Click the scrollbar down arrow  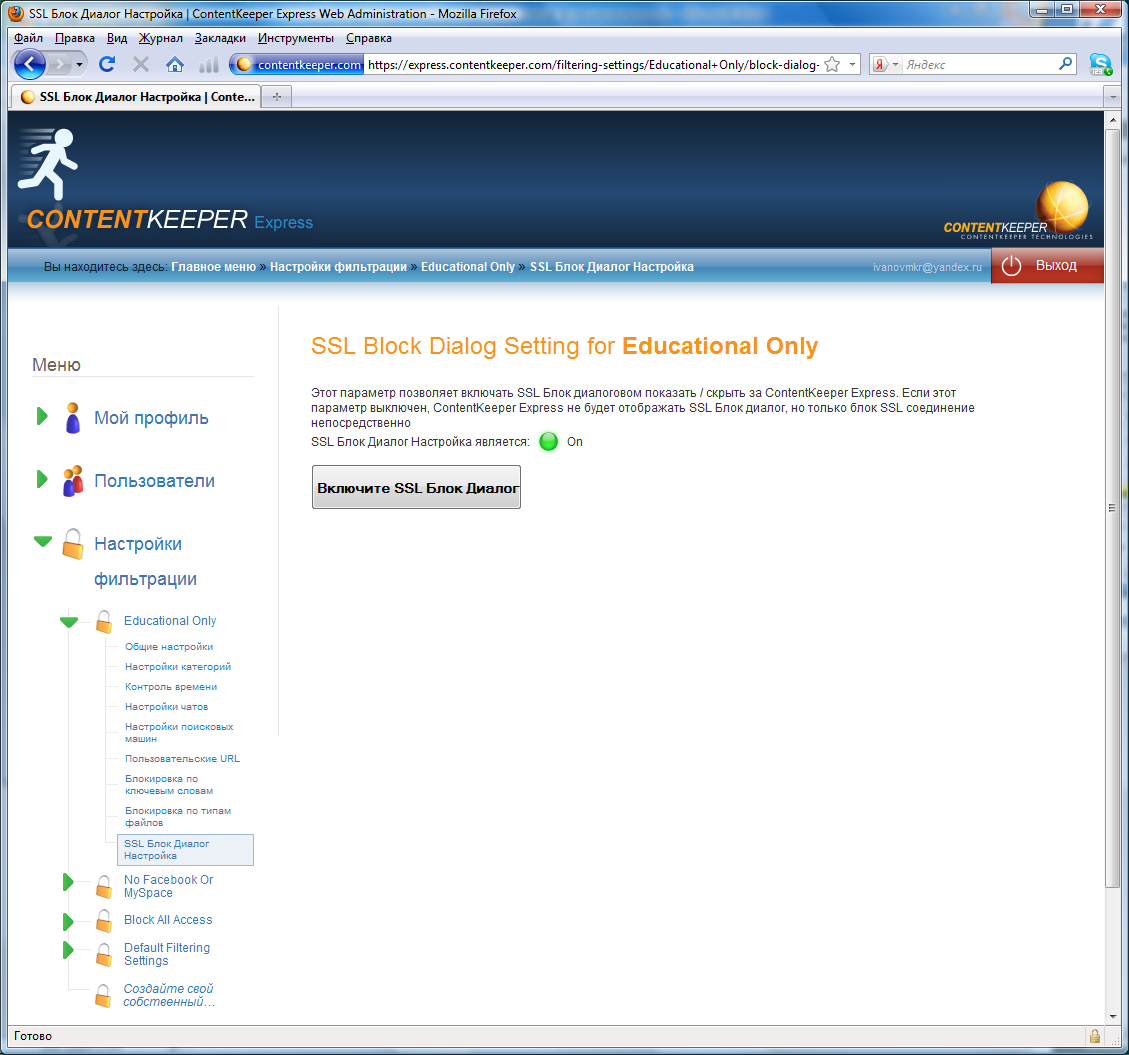1112,1017
